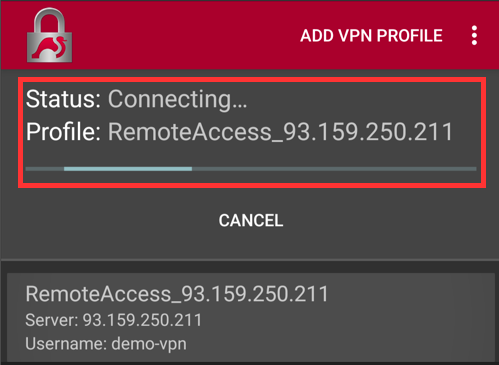Click the empty red header bar area
Screen dimensions: 499x365
click(x=187, y=35)
